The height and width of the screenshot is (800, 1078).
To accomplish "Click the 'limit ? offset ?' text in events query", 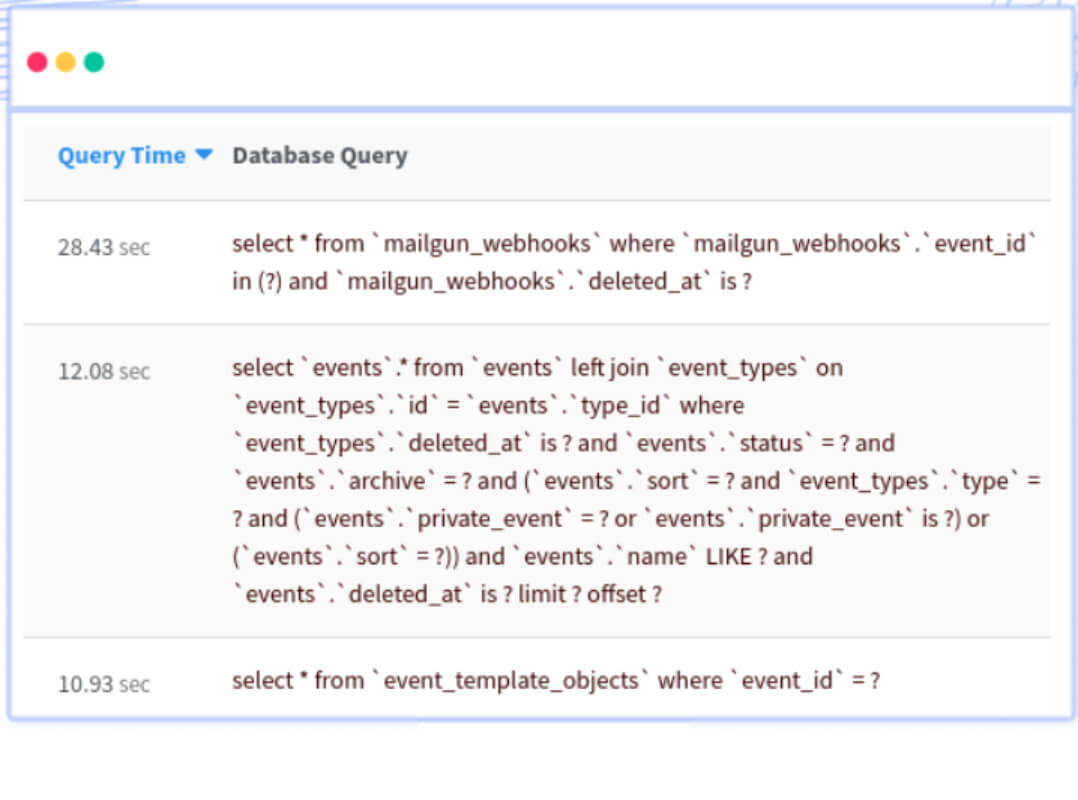I will (x=590, y=594).
